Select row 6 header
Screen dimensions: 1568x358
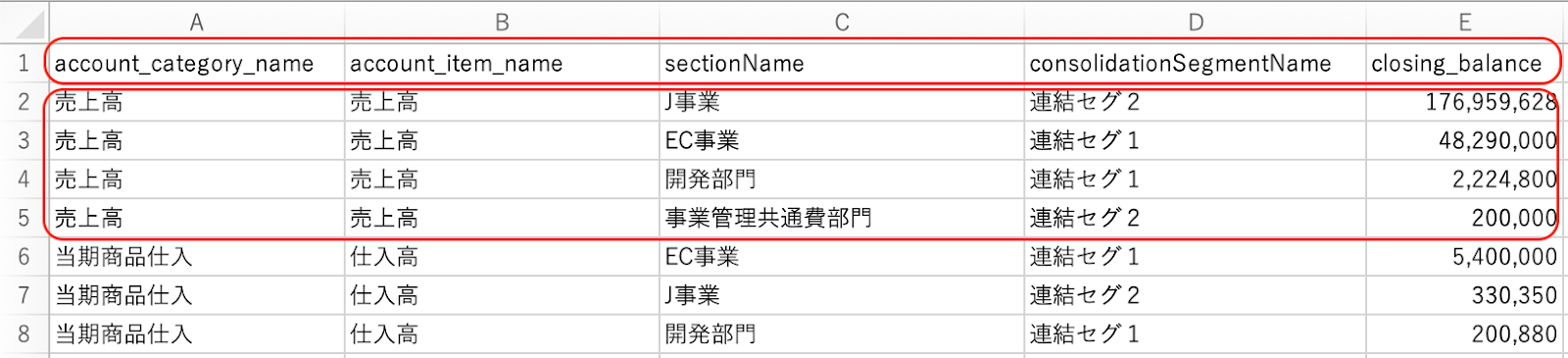coord(24,257)
